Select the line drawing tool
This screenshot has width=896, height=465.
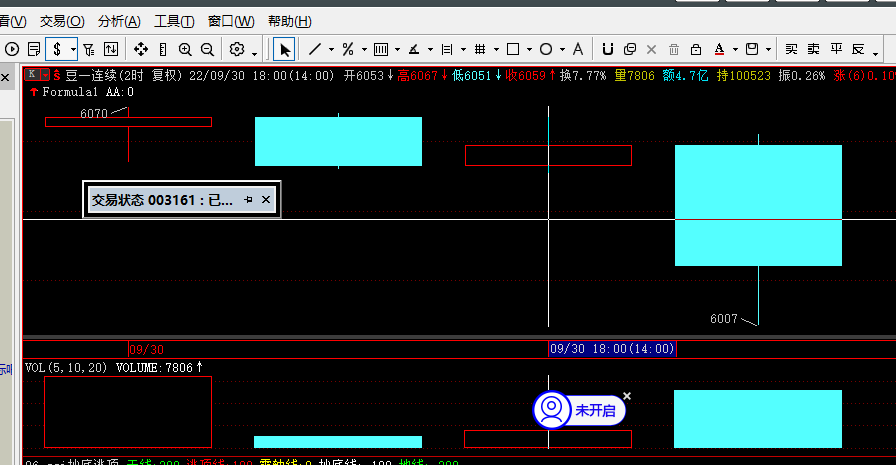point(315,49)
